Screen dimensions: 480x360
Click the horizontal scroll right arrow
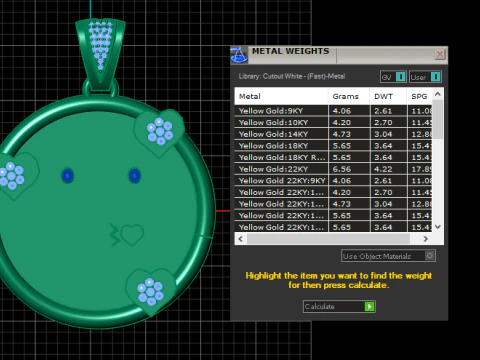click(x=425, y=239)
